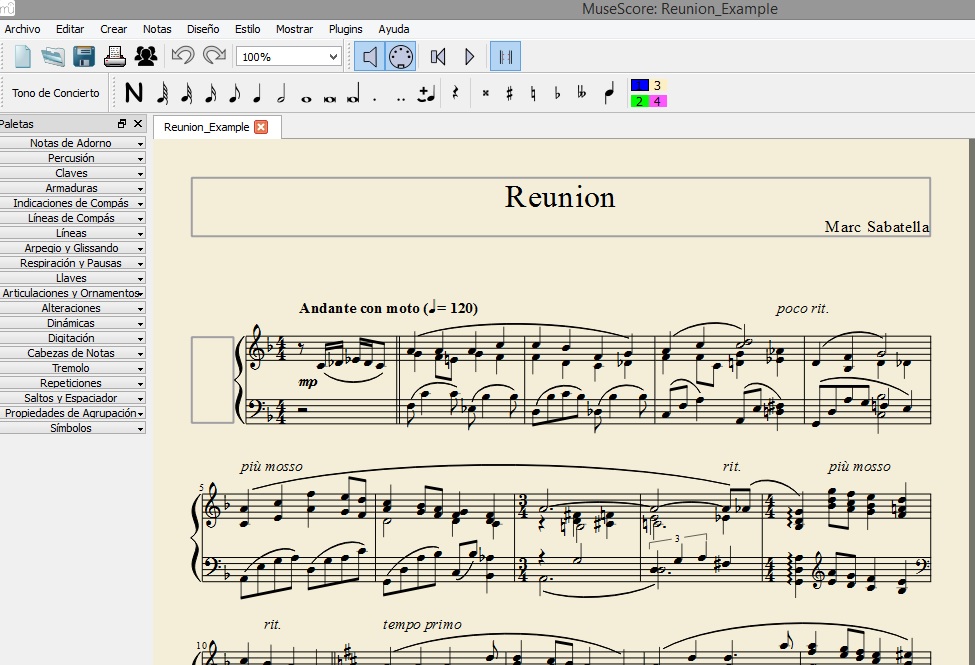Select the sharp accidental icon
This screenshot has width=975, height=665.
(x=510, y=93)
